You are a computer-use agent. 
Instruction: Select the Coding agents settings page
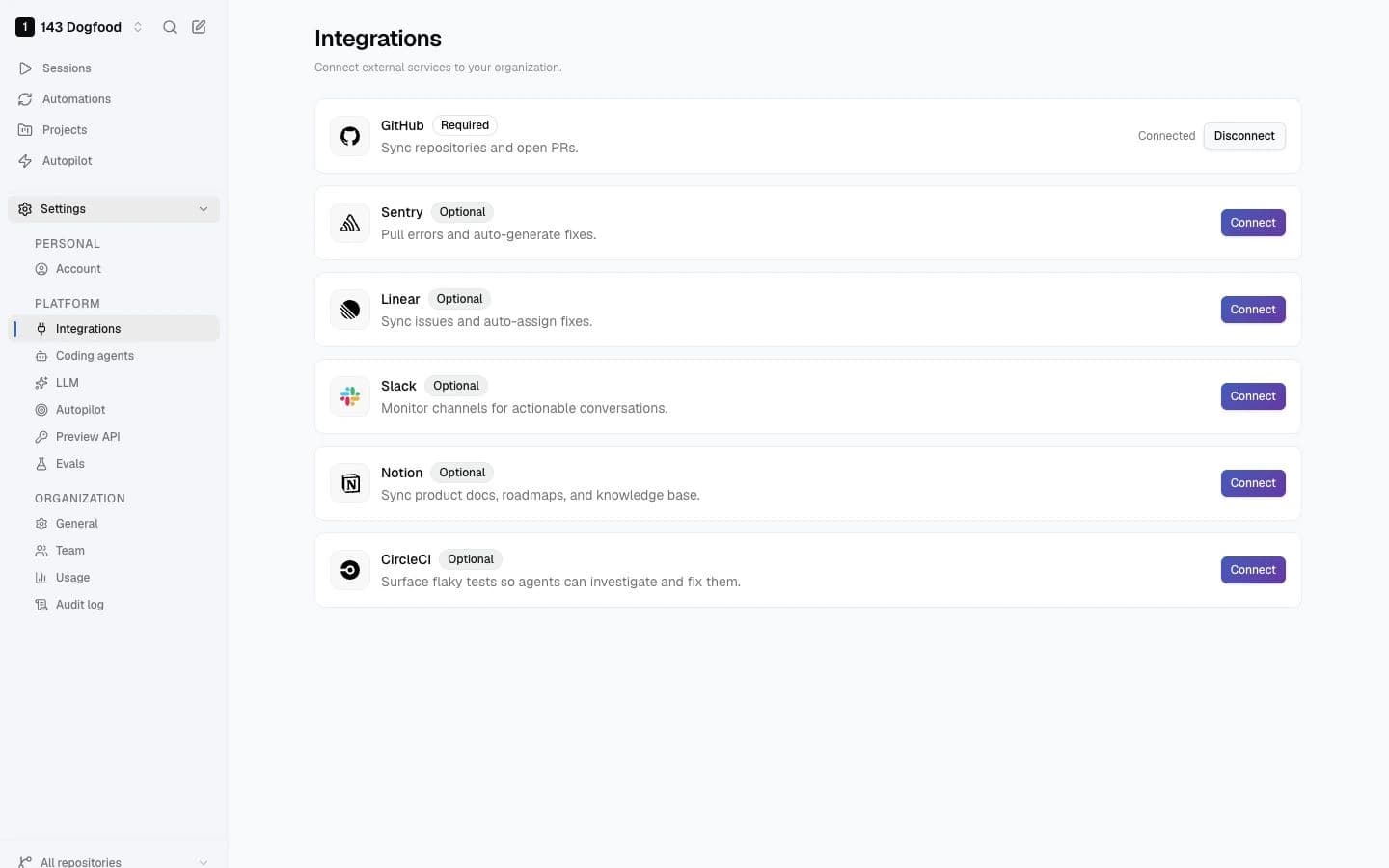click(x=114, y=356)
